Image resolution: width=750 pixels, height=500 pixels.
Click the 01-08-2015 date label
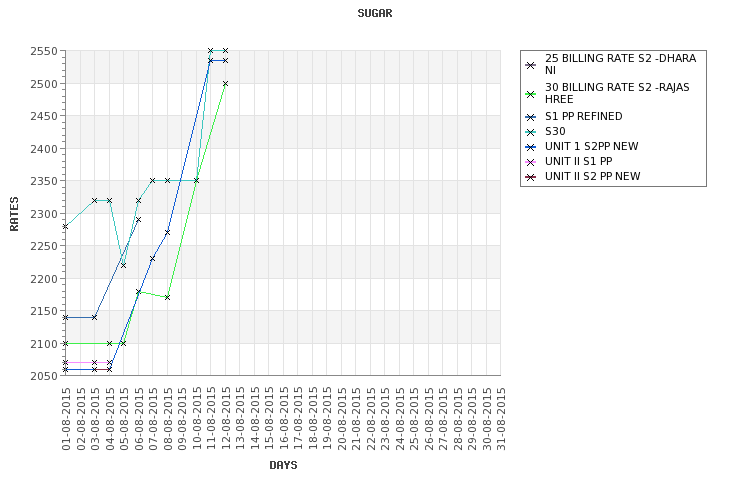[66, 419]
